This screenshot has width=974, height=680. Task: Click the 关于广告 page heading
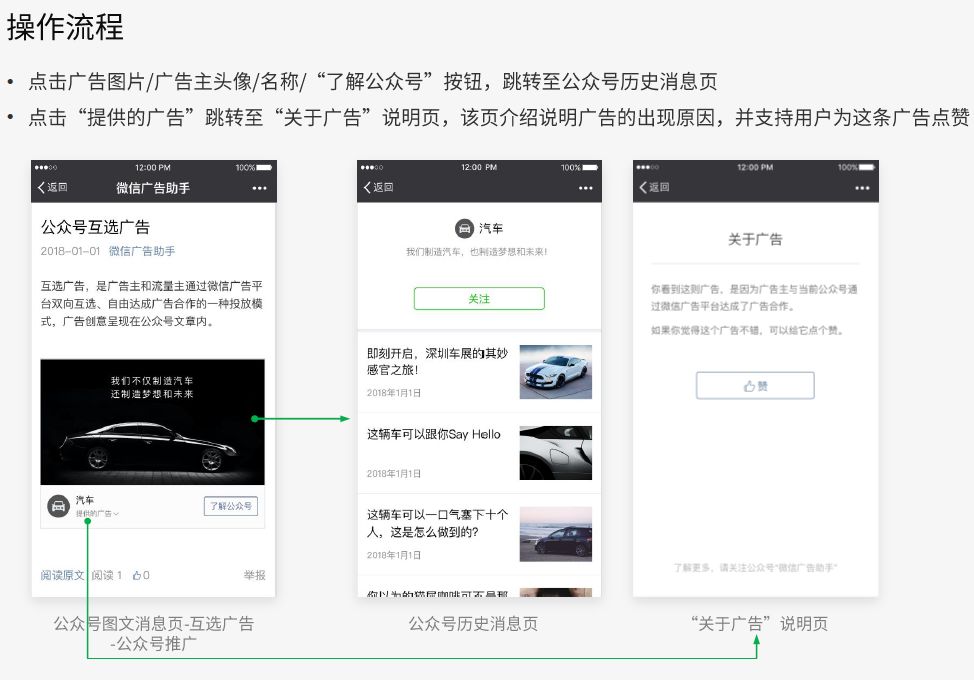tap(755, 240)
